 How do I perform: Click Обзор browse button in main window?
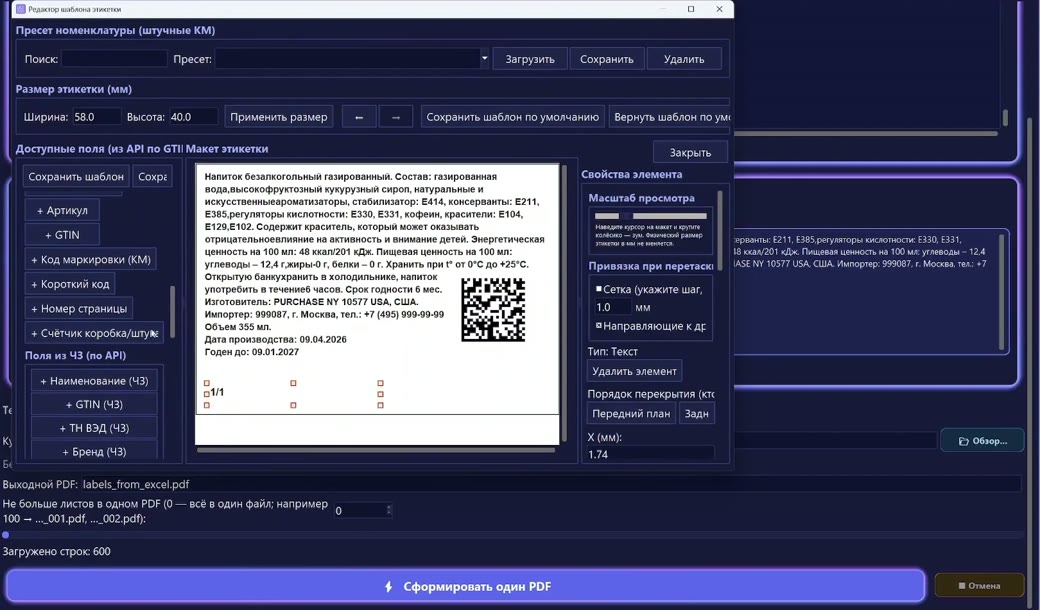[982, 441]
